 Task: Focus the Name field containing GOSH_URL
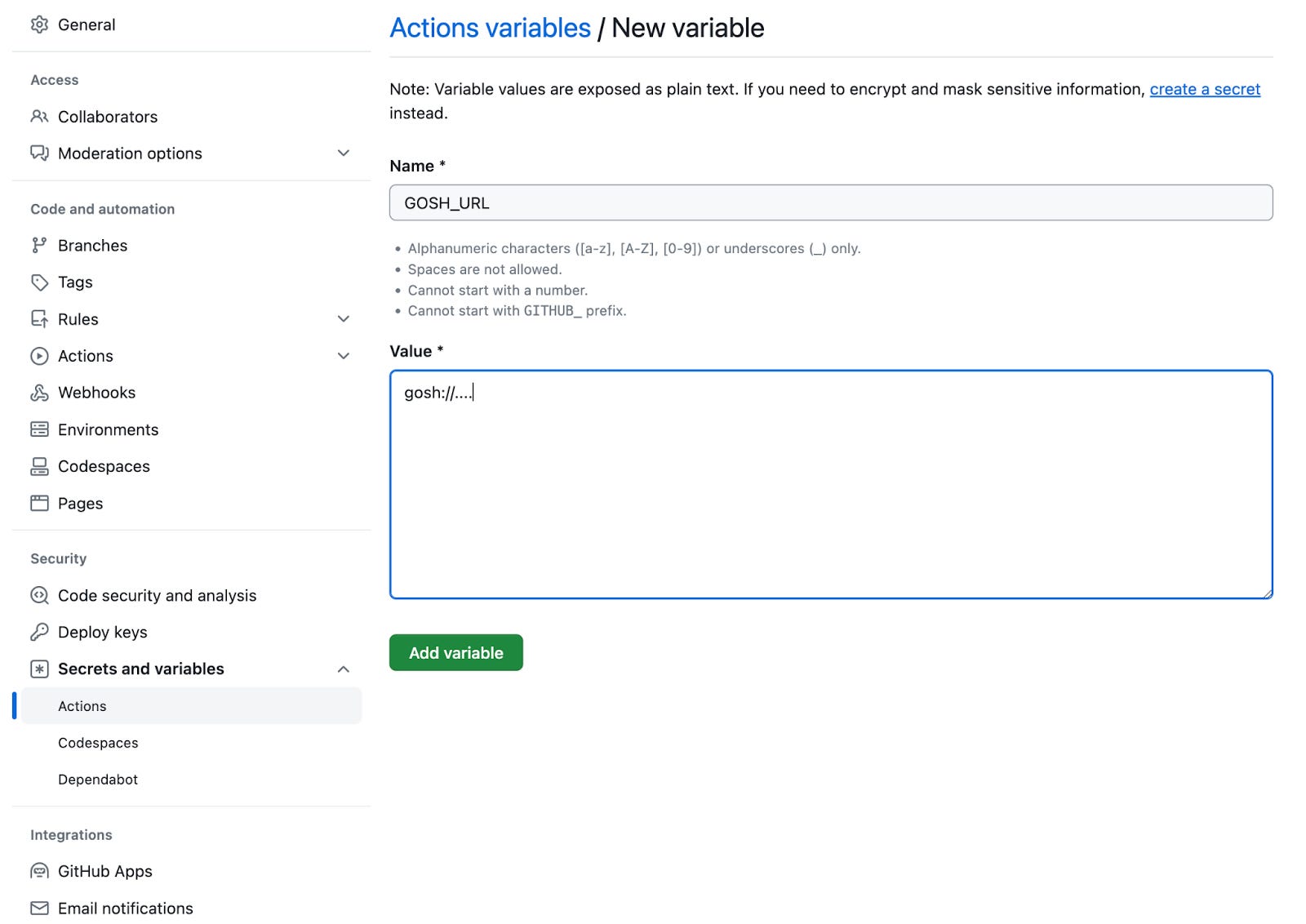[830, 202]
